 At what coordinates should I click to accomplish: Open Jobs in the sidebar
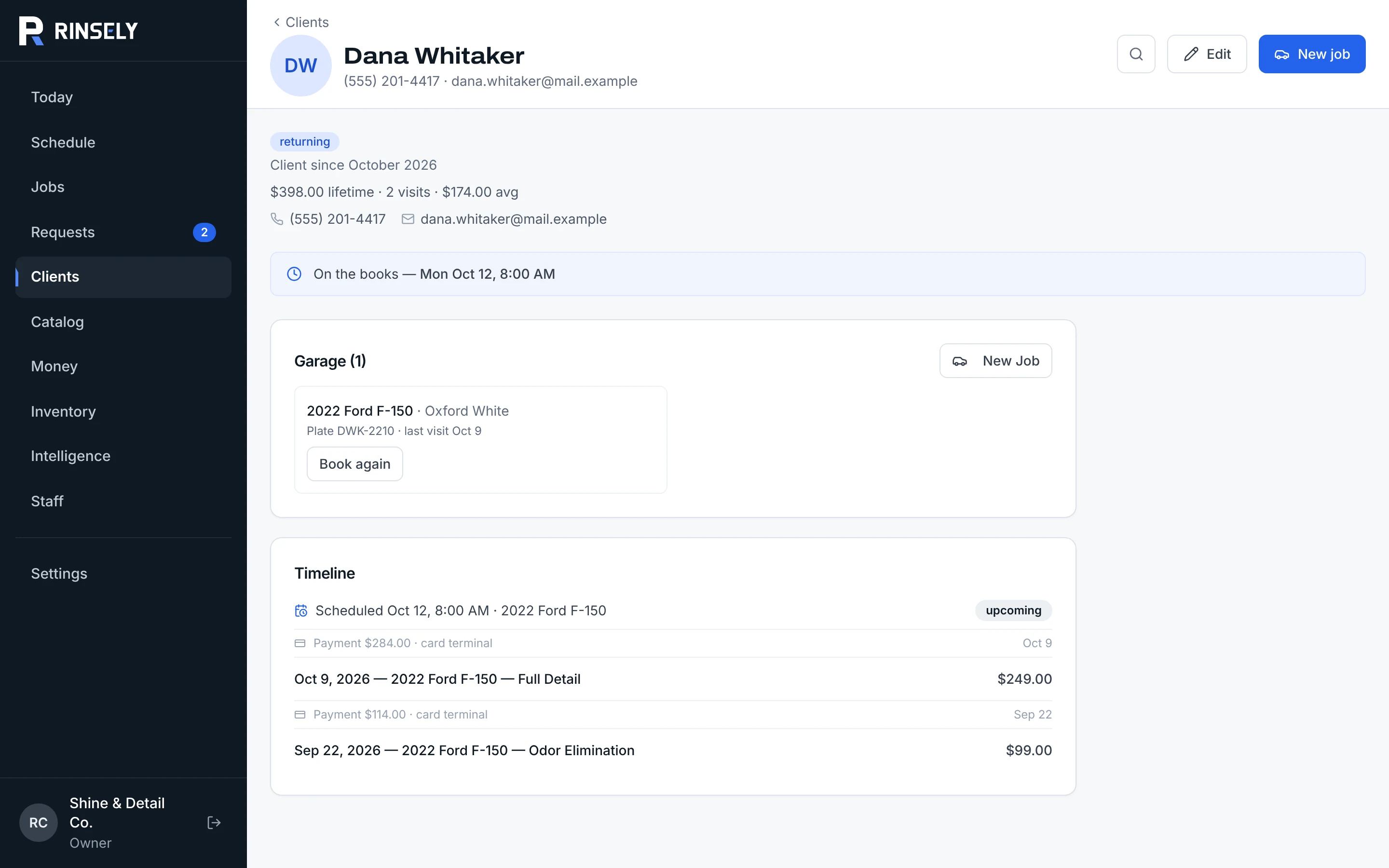123,187
